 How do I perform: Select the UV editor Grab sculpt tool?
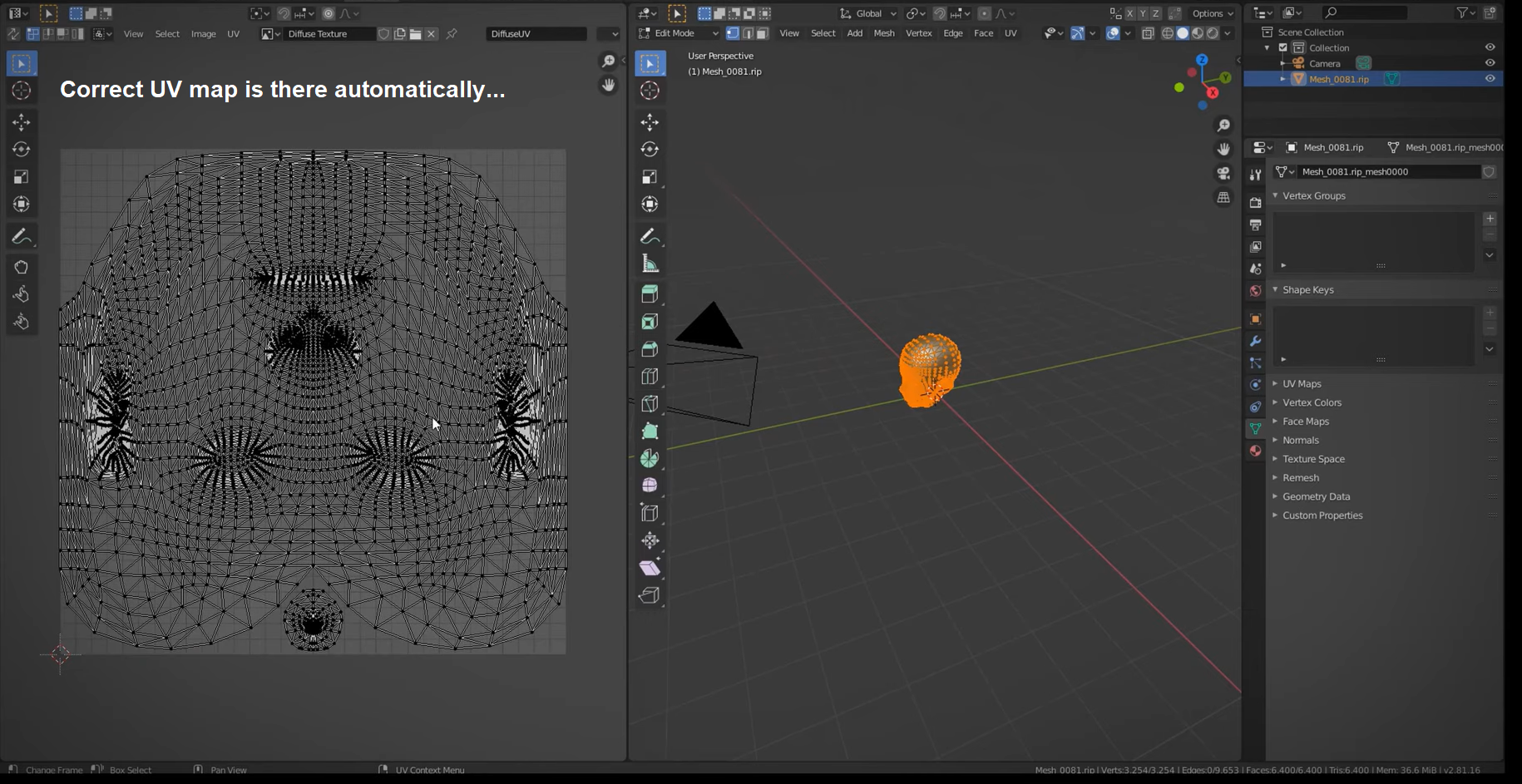click(22, 268)
